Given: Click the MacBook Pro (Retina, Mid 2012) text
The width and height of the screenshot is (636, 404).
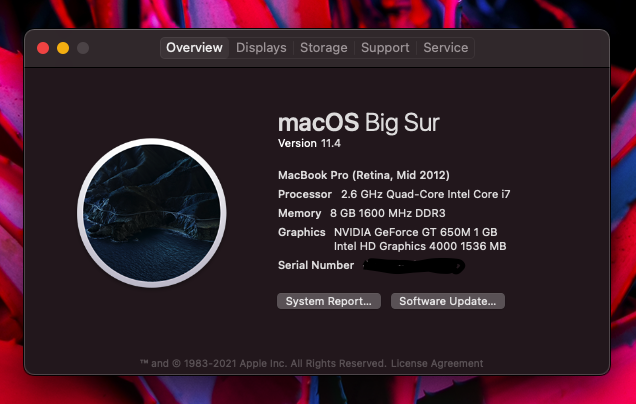Looking at the screenshot, I should pyautogui.click(x=364, y=175).
